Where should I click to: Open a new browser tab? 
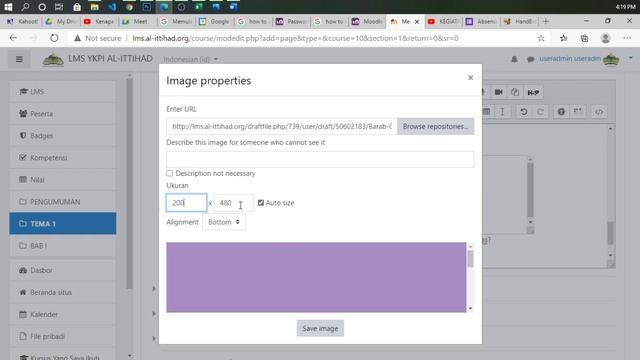546,21
